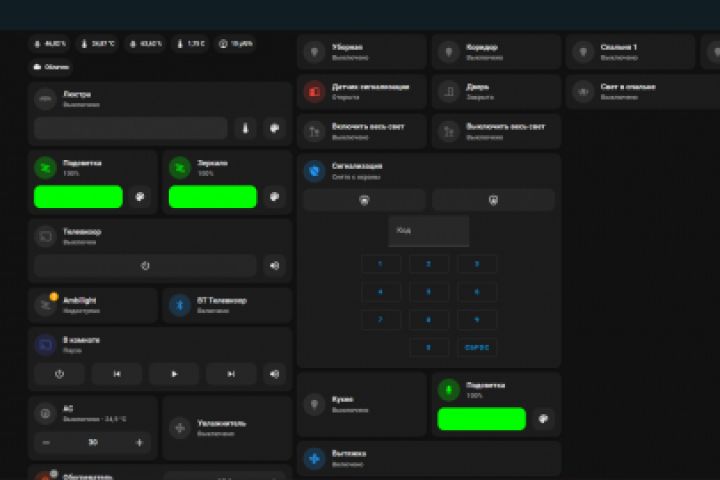Open color palette for the Зеркало light
This screenshot has height=480, width=720.
(x=274, y=197)
